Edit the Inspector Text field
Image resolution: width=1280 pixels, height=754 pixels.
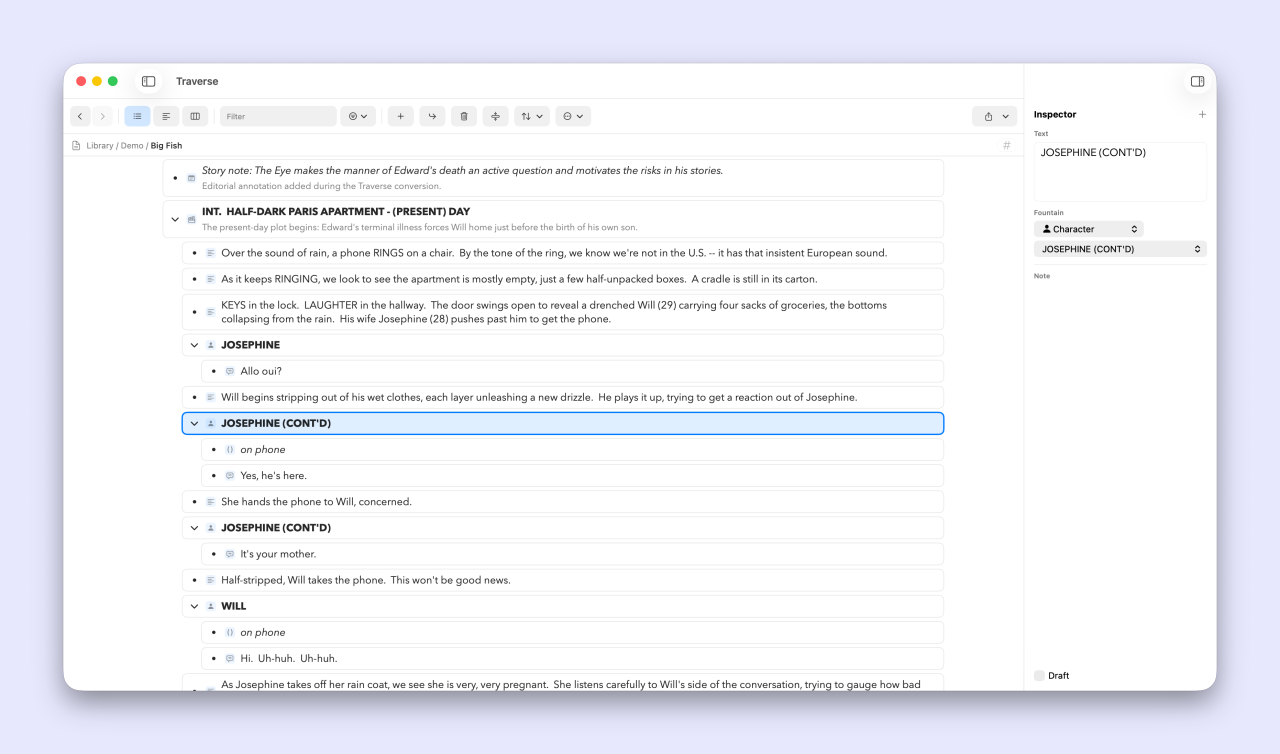pyautogui.click(x=1120, y=171)
